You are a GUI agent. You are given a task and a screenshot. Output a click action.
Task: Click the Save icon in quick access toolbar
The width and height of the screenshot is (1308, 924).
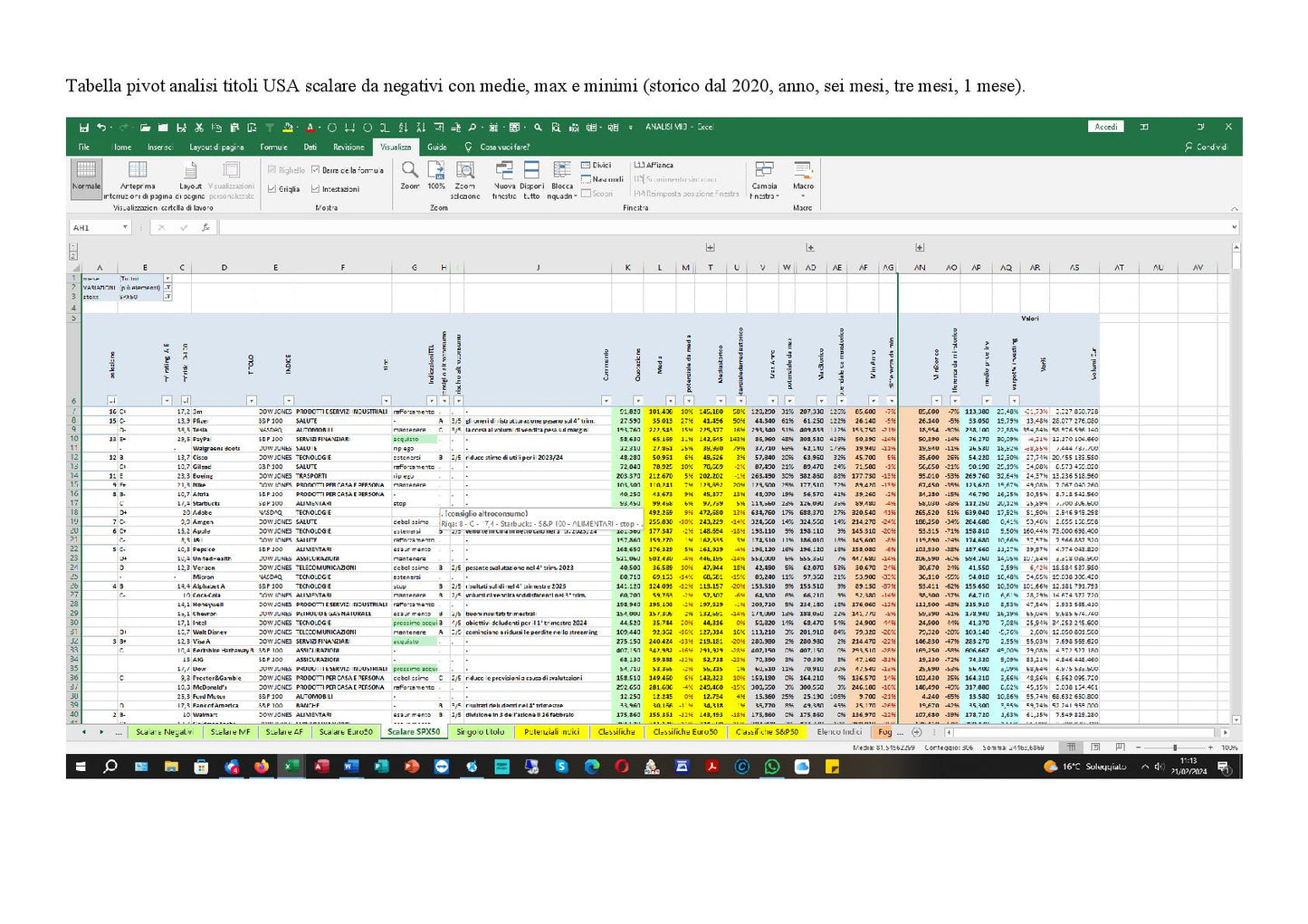(x=83, y=128)
